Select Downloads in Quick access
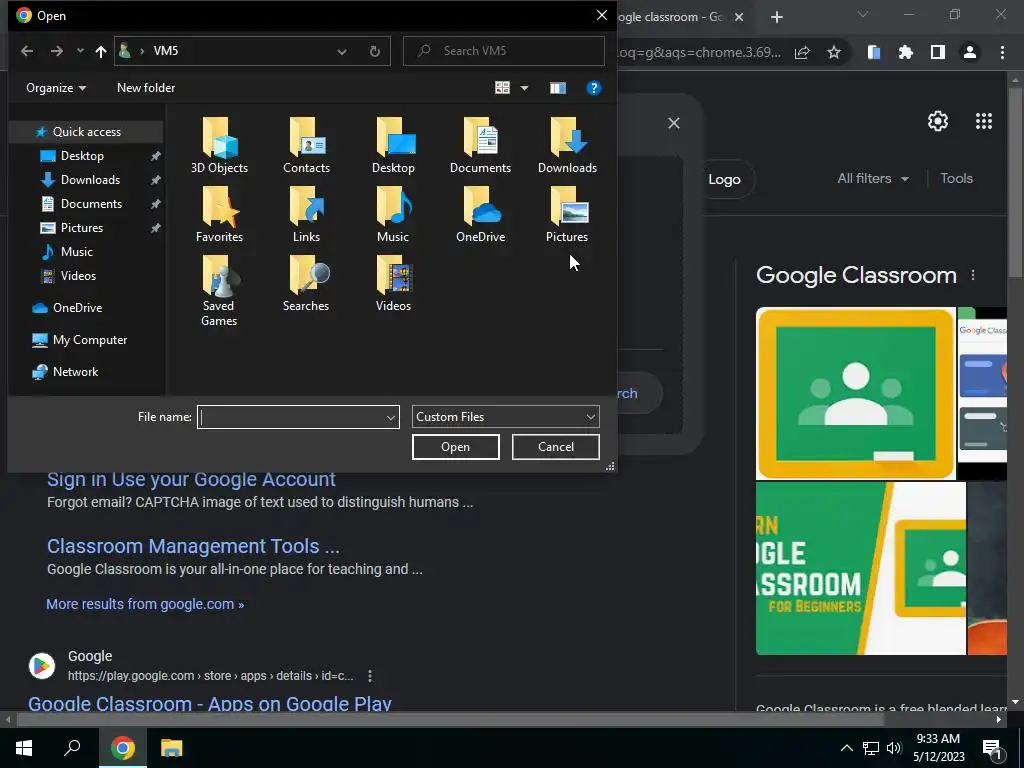Viewport: 1024px width, 768px height. (x=90, y=180)
